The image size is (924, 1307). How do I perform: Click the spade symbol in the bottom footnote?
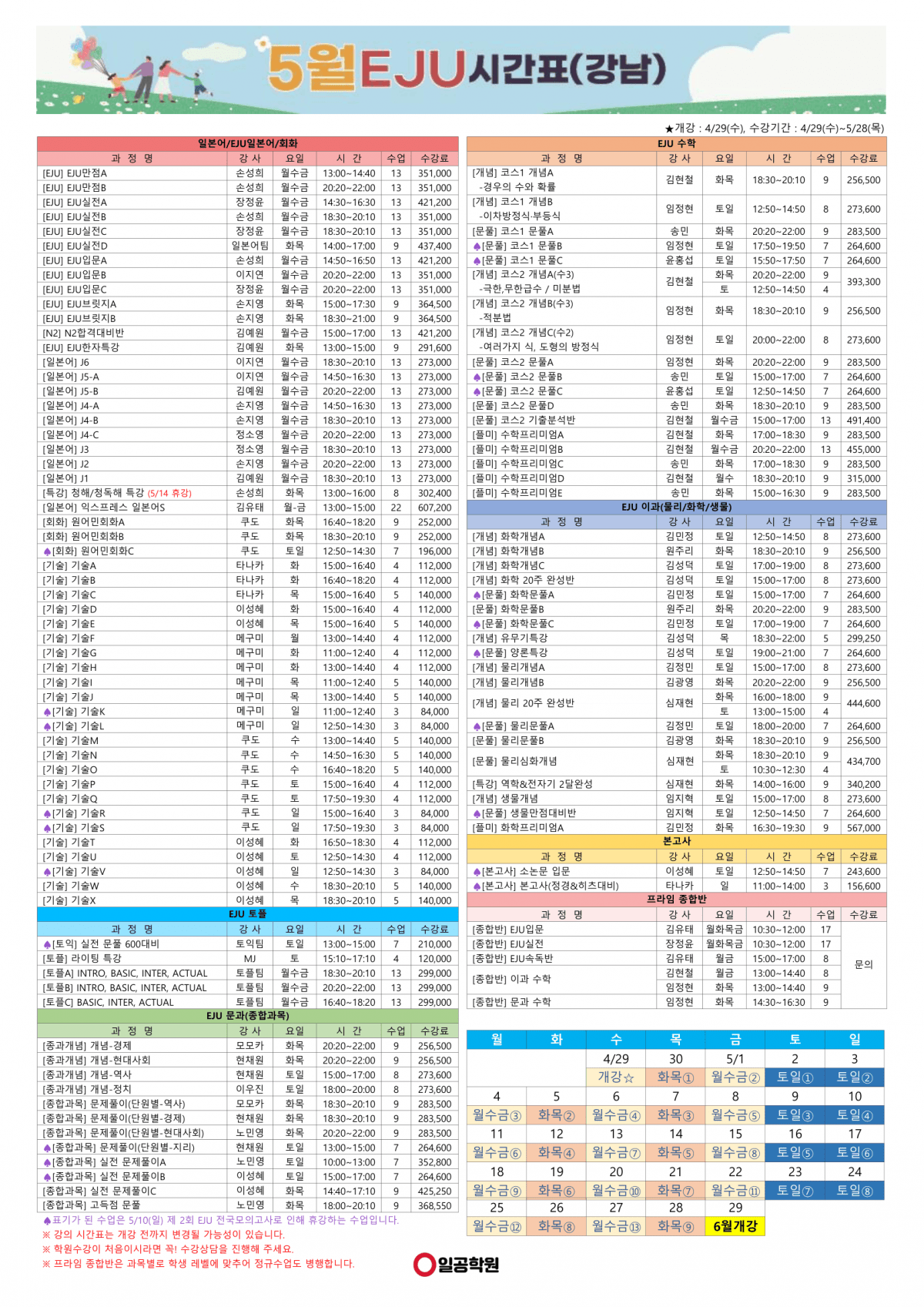pyautogui.click(x=48, y=1220)
